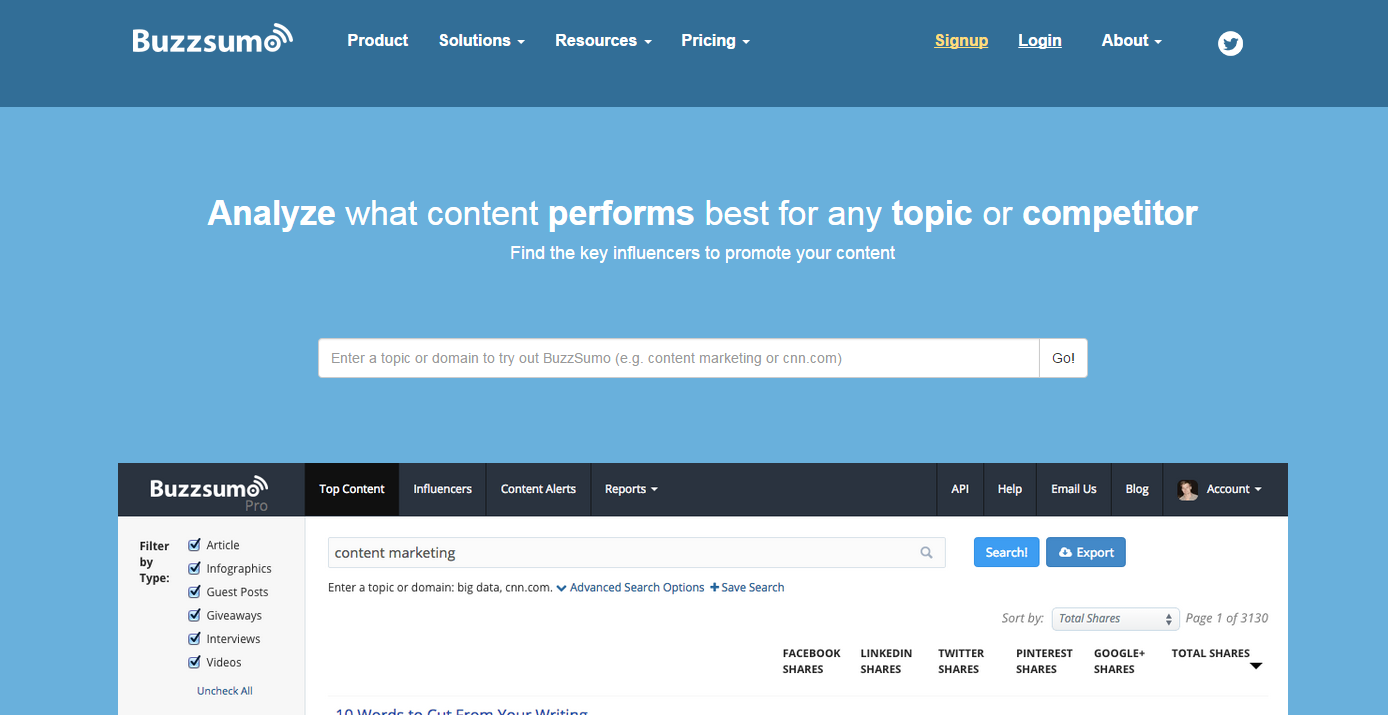Open the Product menu item

[377, 40]
